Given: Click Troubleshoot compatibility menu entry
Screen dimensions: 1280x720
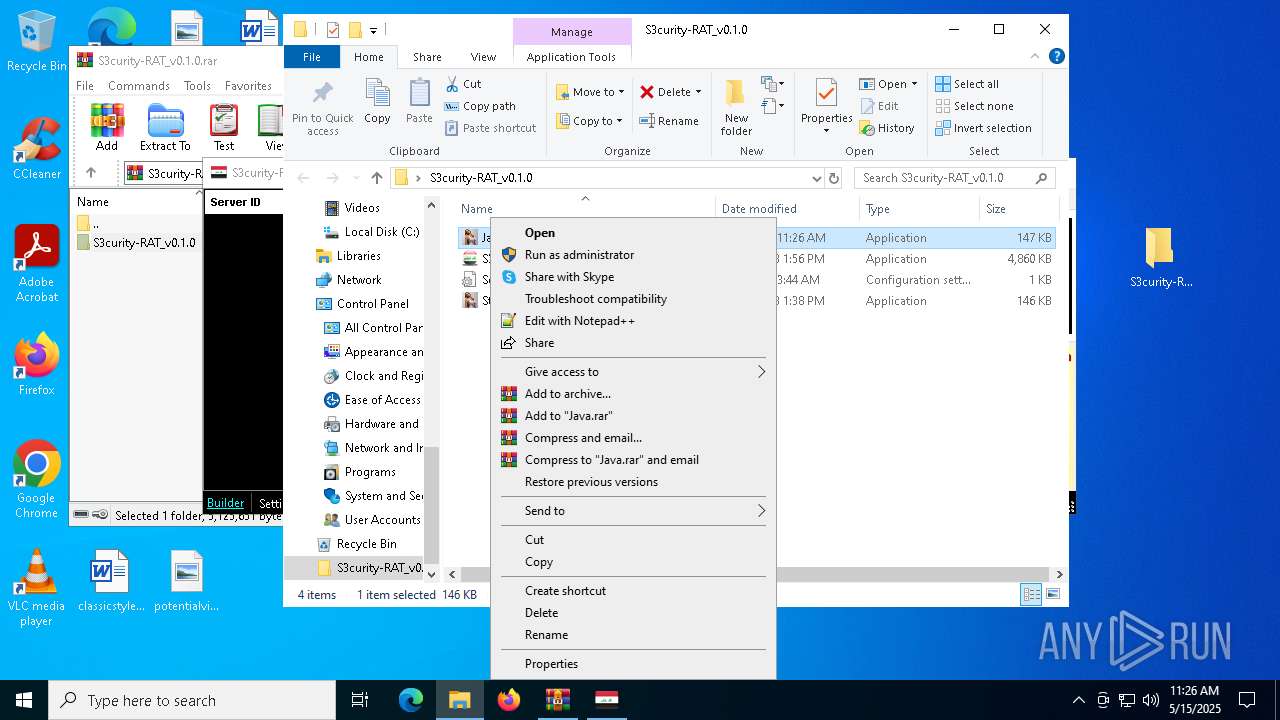Looking at the screenshot, I should [x=633, y=299].
